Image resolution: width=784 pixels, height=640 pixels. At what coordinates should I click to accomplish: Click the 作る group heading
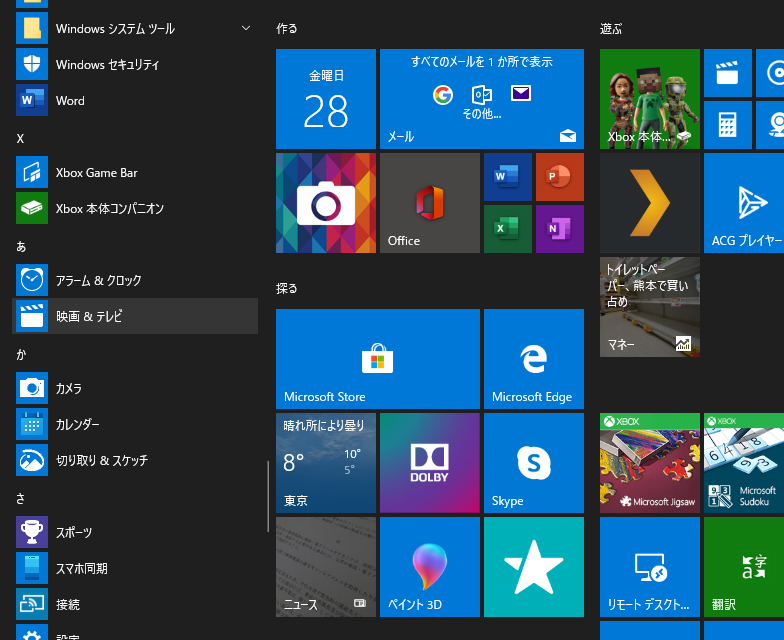[286, 28]
